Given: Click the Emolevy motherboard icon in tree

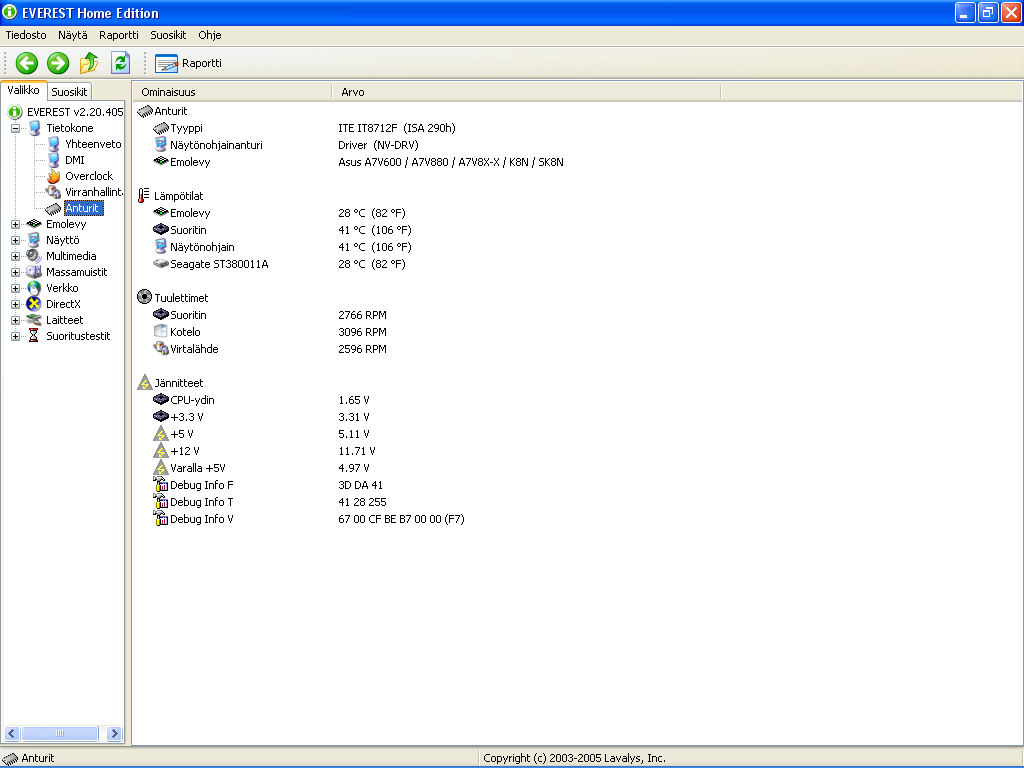Looking at the screenshot, I should pos(34,224).
